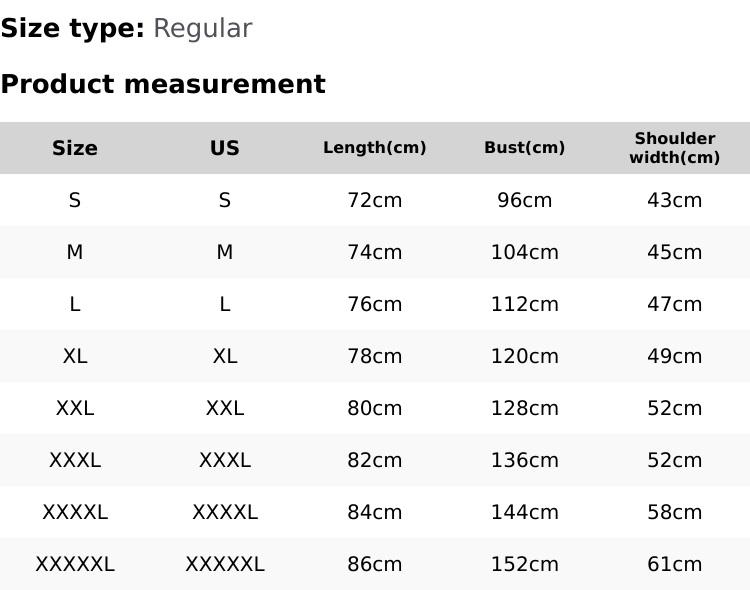Click the 120cm bust cell

(525, 356)
